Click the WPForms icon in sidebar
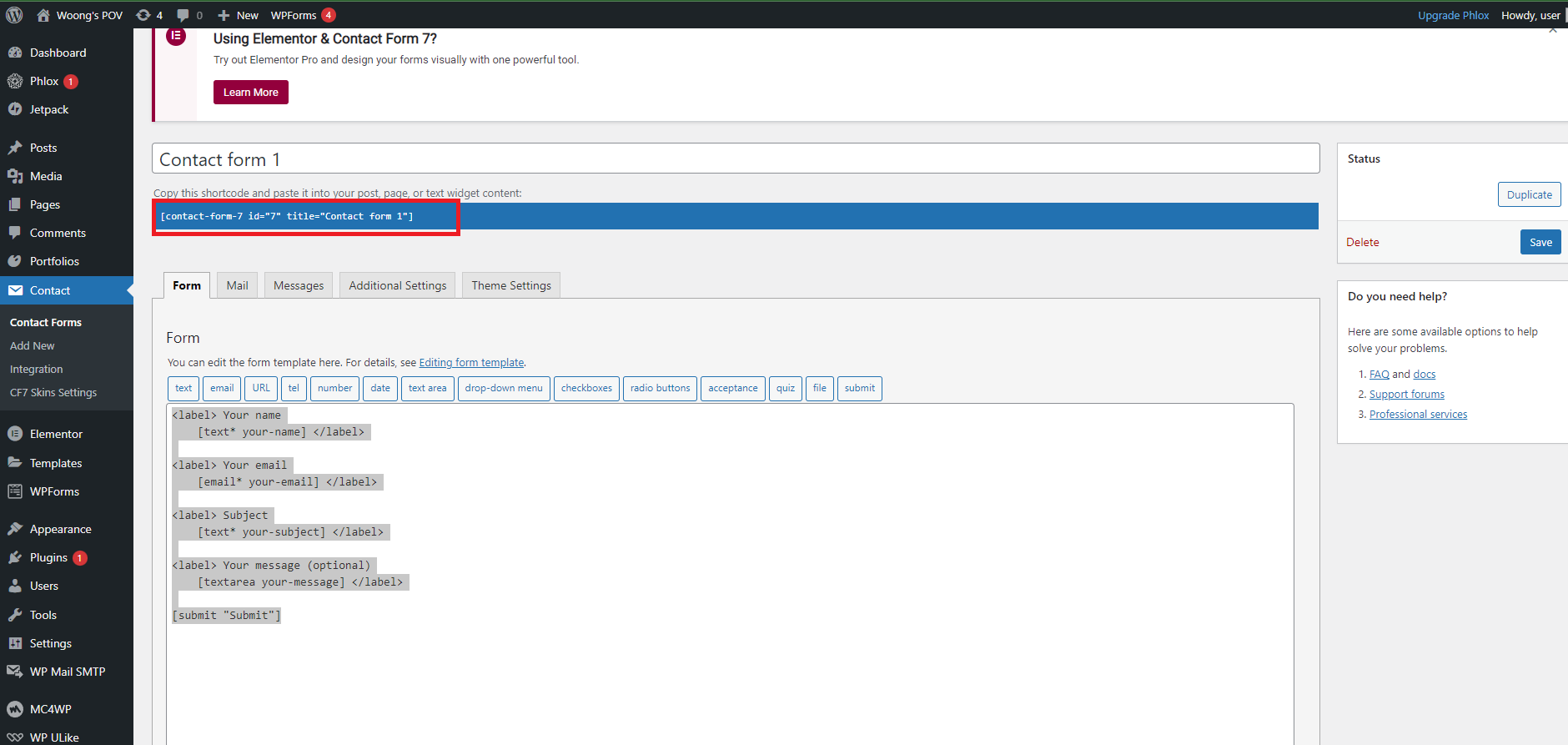This screenshot has width=1568, height=745. 15,491
